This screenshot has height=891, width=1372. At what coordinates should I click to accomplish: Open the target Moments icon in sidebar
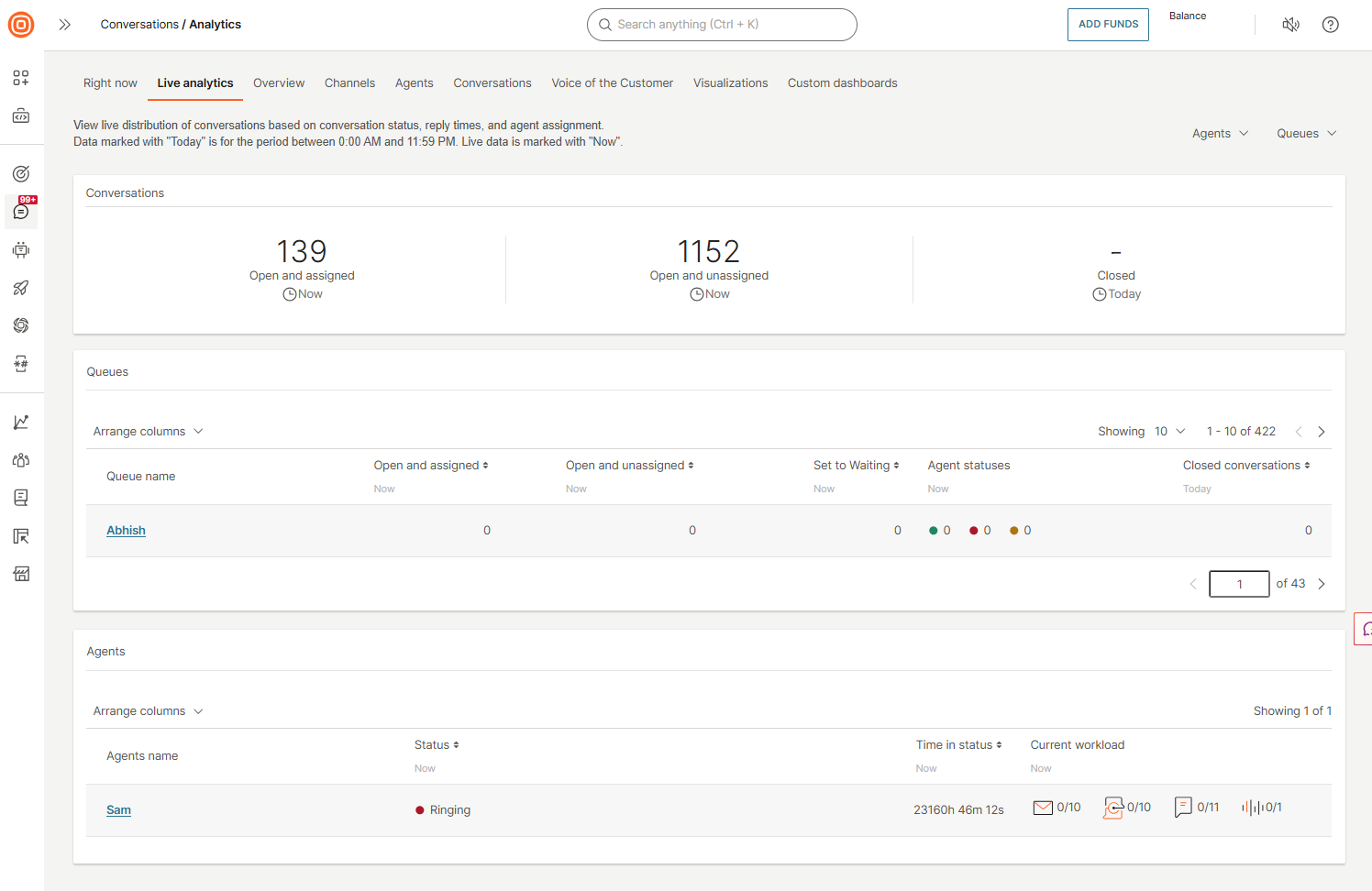click(20, 173)
